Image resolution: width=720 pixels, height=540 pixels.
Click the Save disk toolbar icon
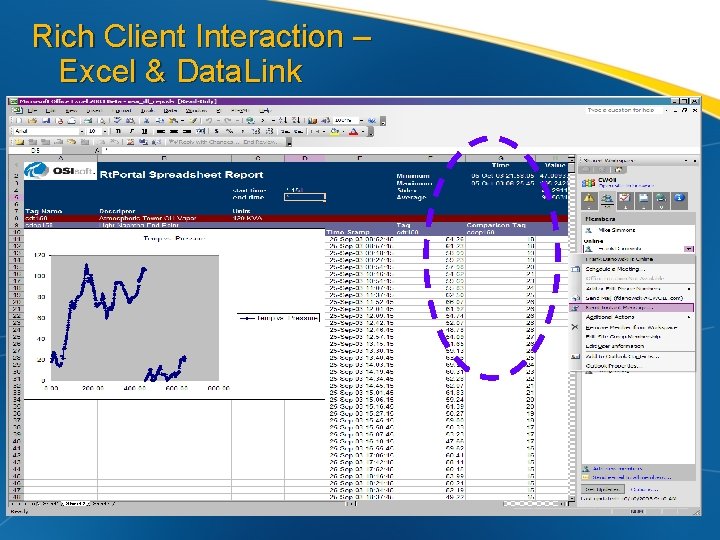[x=46, y=121]
